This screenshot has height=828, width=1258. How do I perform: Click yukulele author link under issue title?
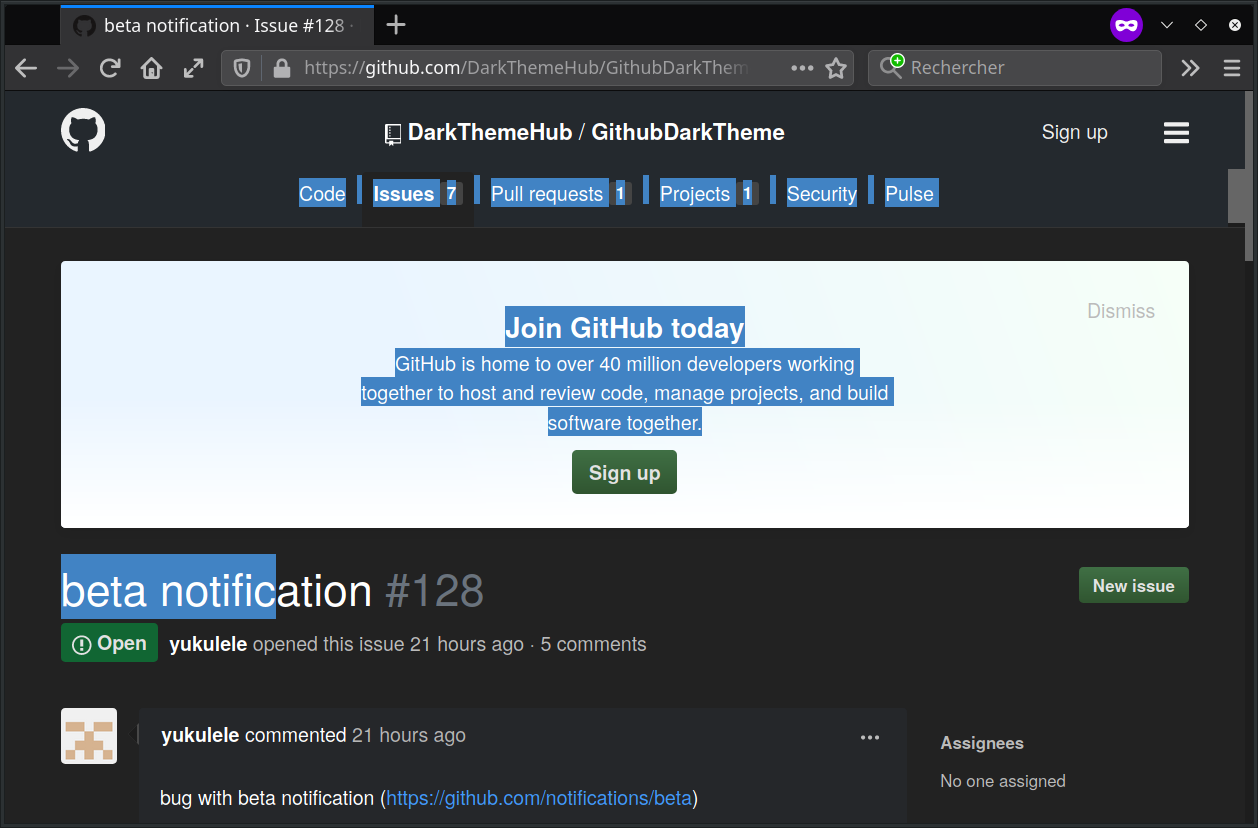click(208, 644)
